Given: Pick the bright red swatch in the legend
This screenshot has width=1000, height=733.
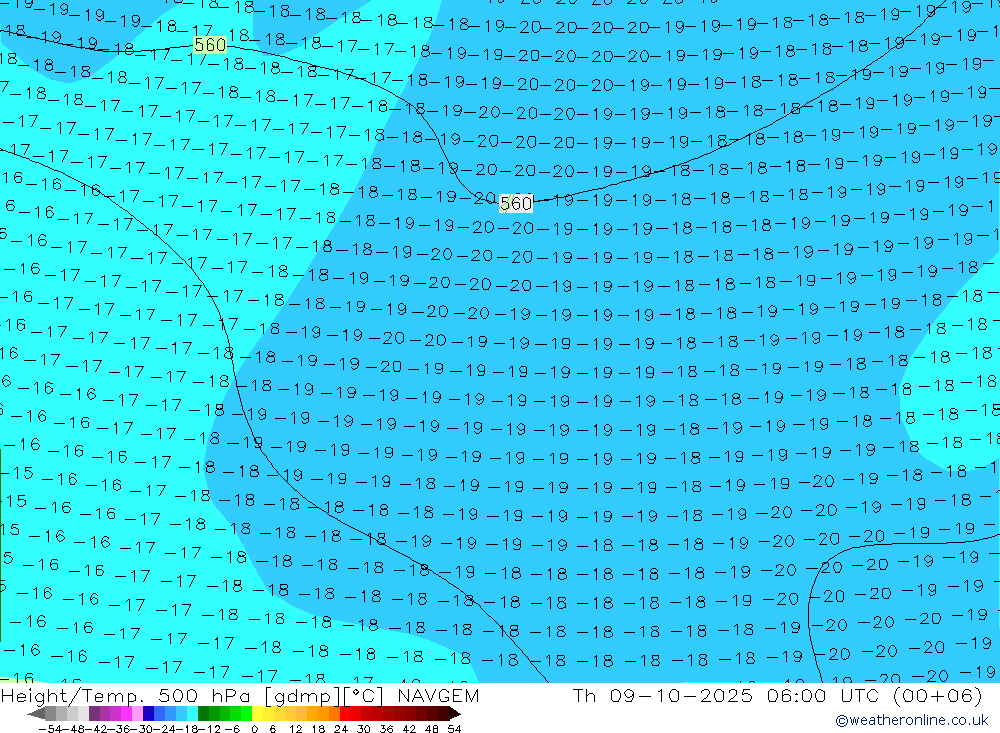Looking at the screenshot, I should click(345, 714).
